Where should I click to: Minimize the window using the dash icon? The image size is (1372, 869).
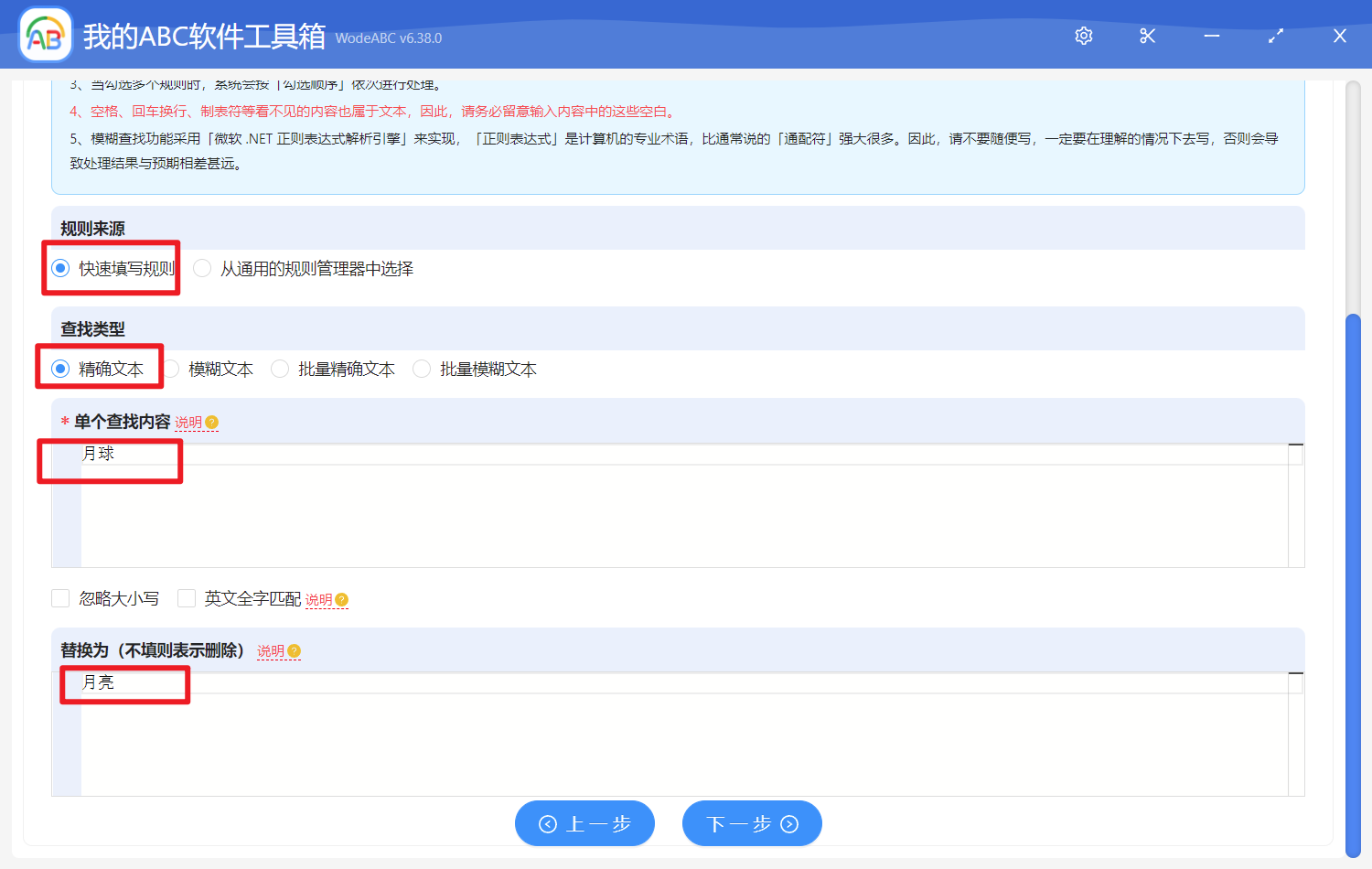pyautogui.click(x=1212, y=36)
